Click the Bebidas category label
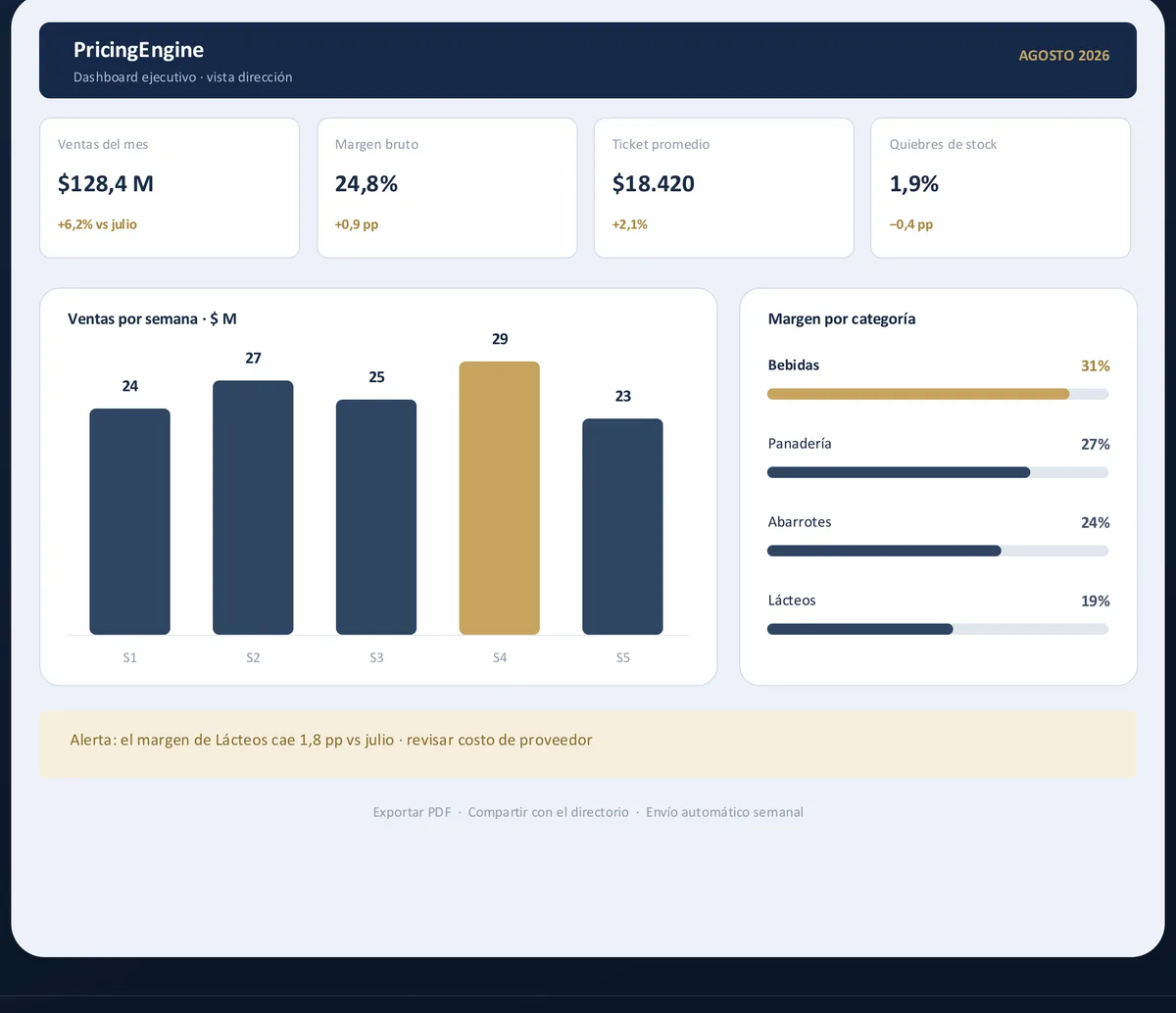The image size is (1176, 1013). click(794, 365)
